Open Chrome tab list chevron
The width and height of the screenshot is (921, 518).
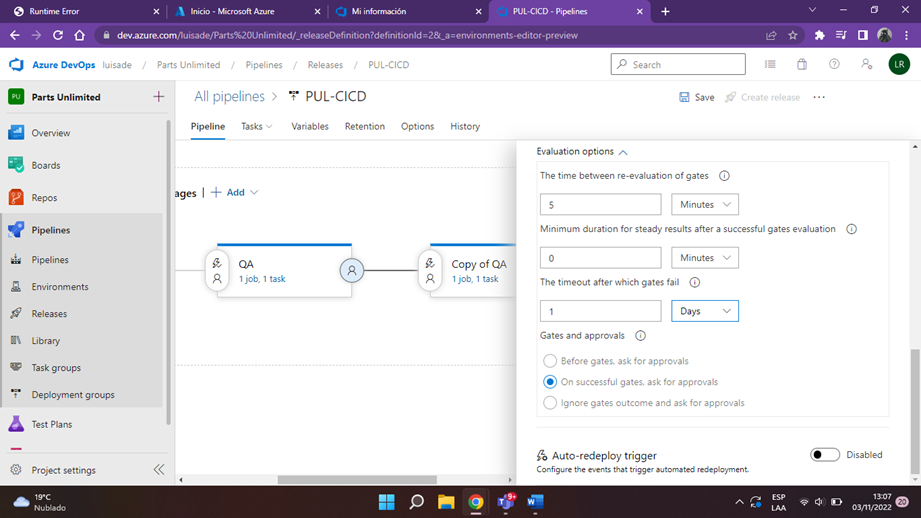812,10
